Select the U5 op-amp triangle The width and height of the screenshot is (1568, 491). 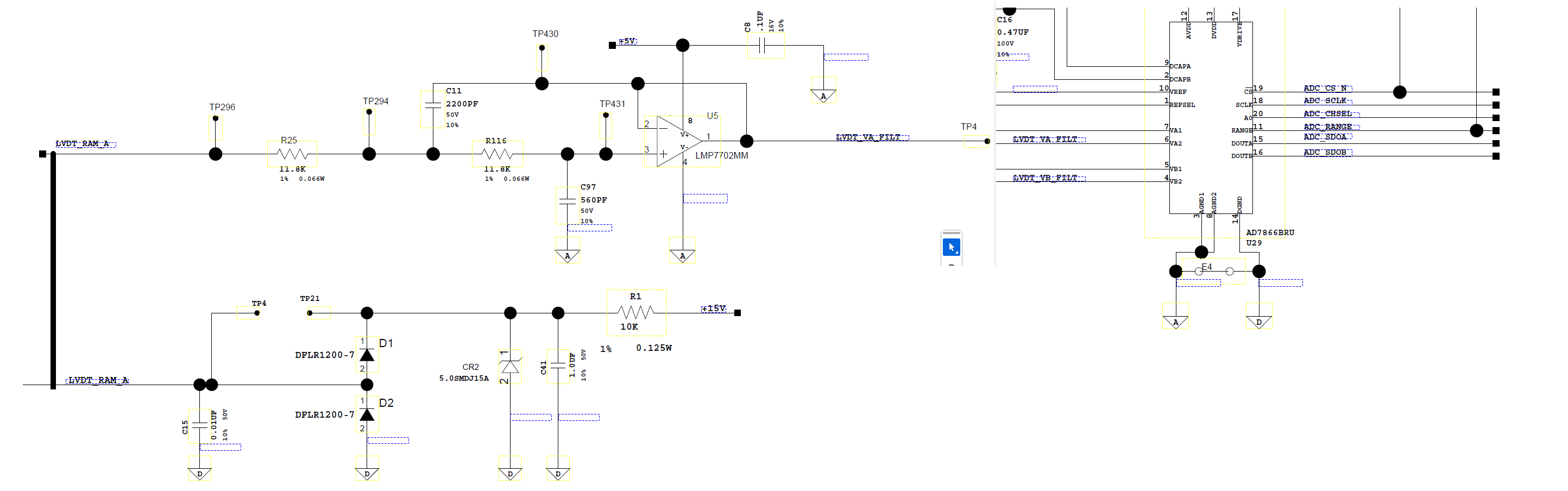click(679, 141)
